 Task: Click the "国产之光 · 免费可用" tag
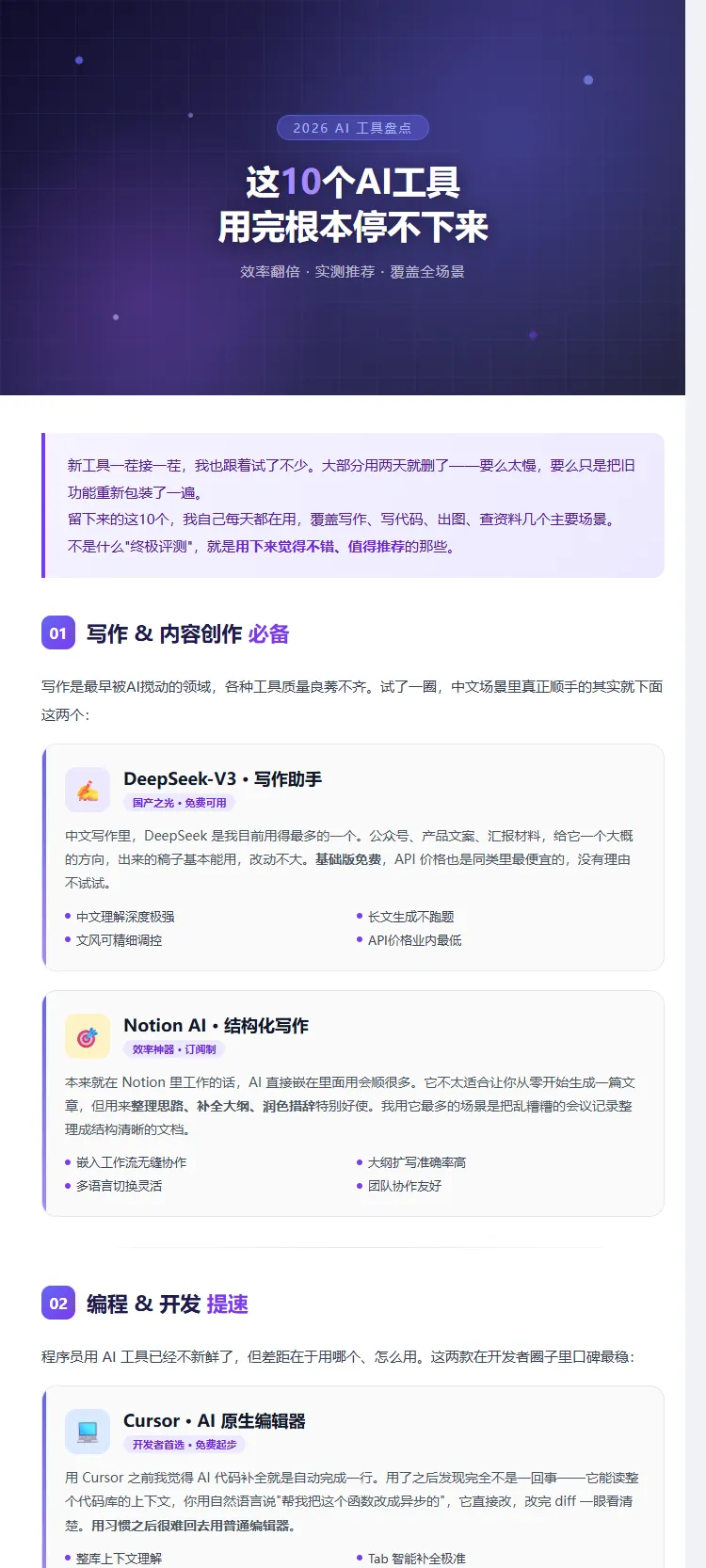click(x=179, y=803)
